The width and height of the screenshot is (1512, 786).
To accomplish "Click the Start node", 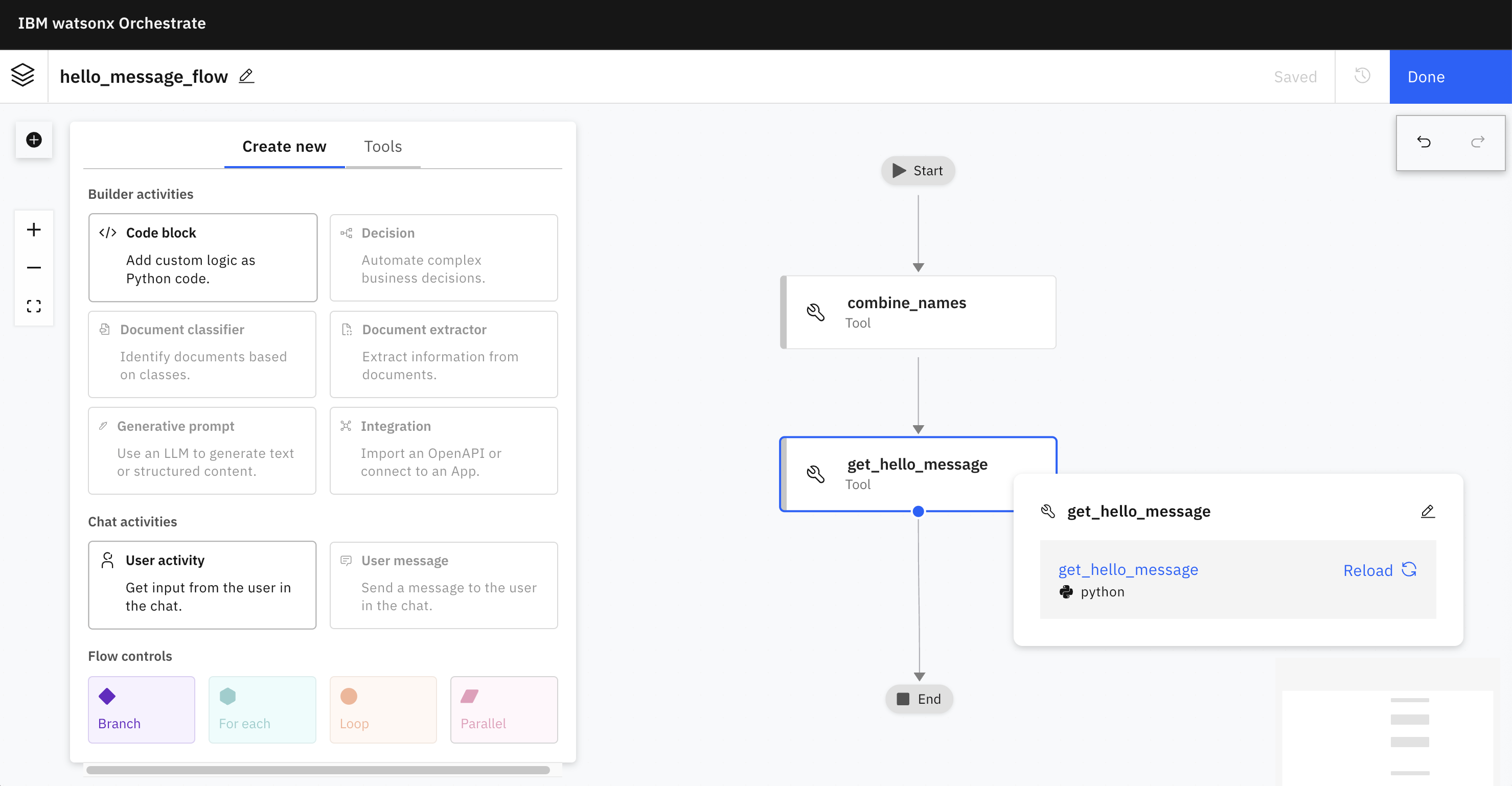I will pyautogui.click(x=918, y=171).
